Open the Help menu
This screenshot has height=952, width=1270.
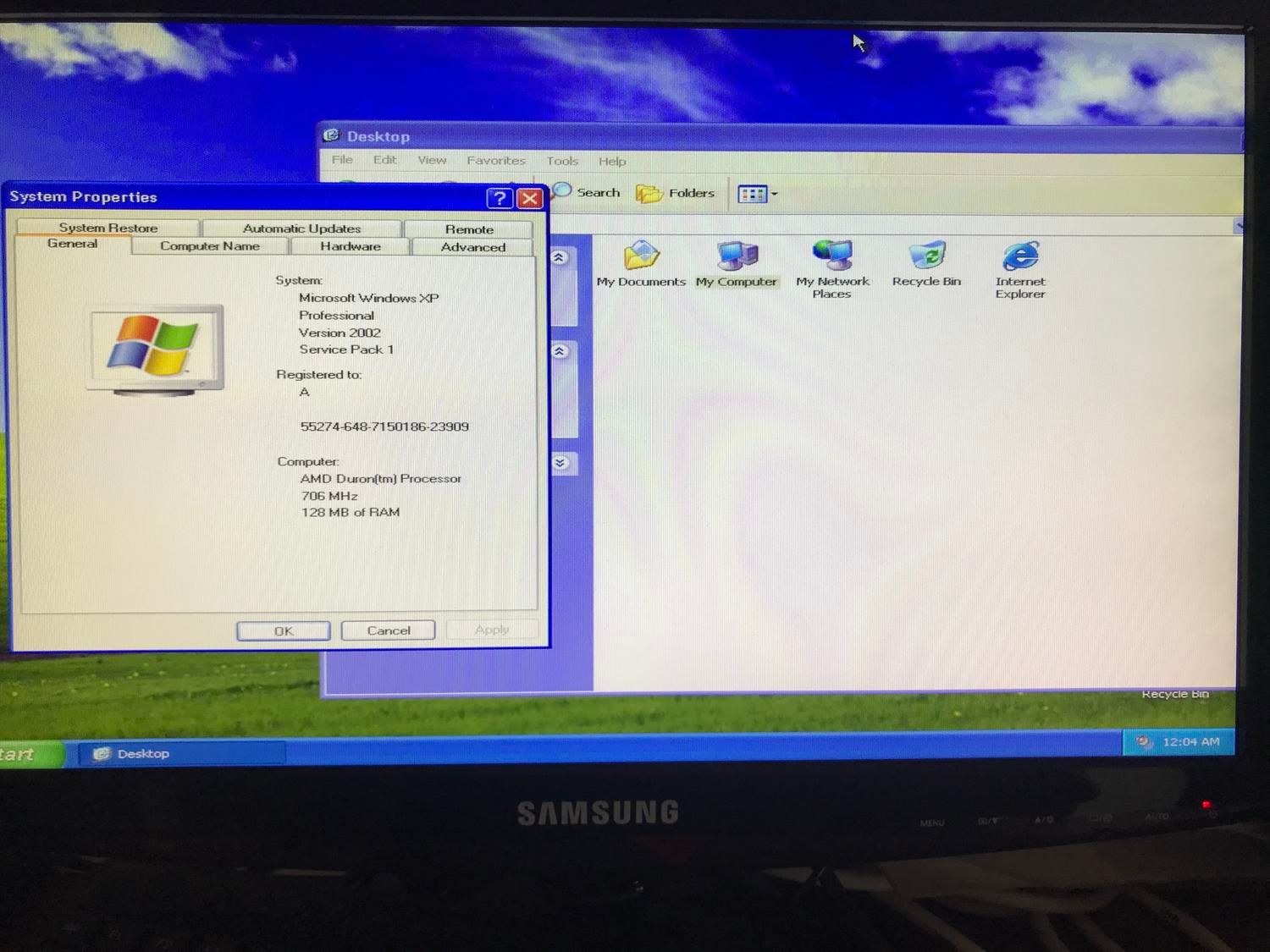coord(612,161)
